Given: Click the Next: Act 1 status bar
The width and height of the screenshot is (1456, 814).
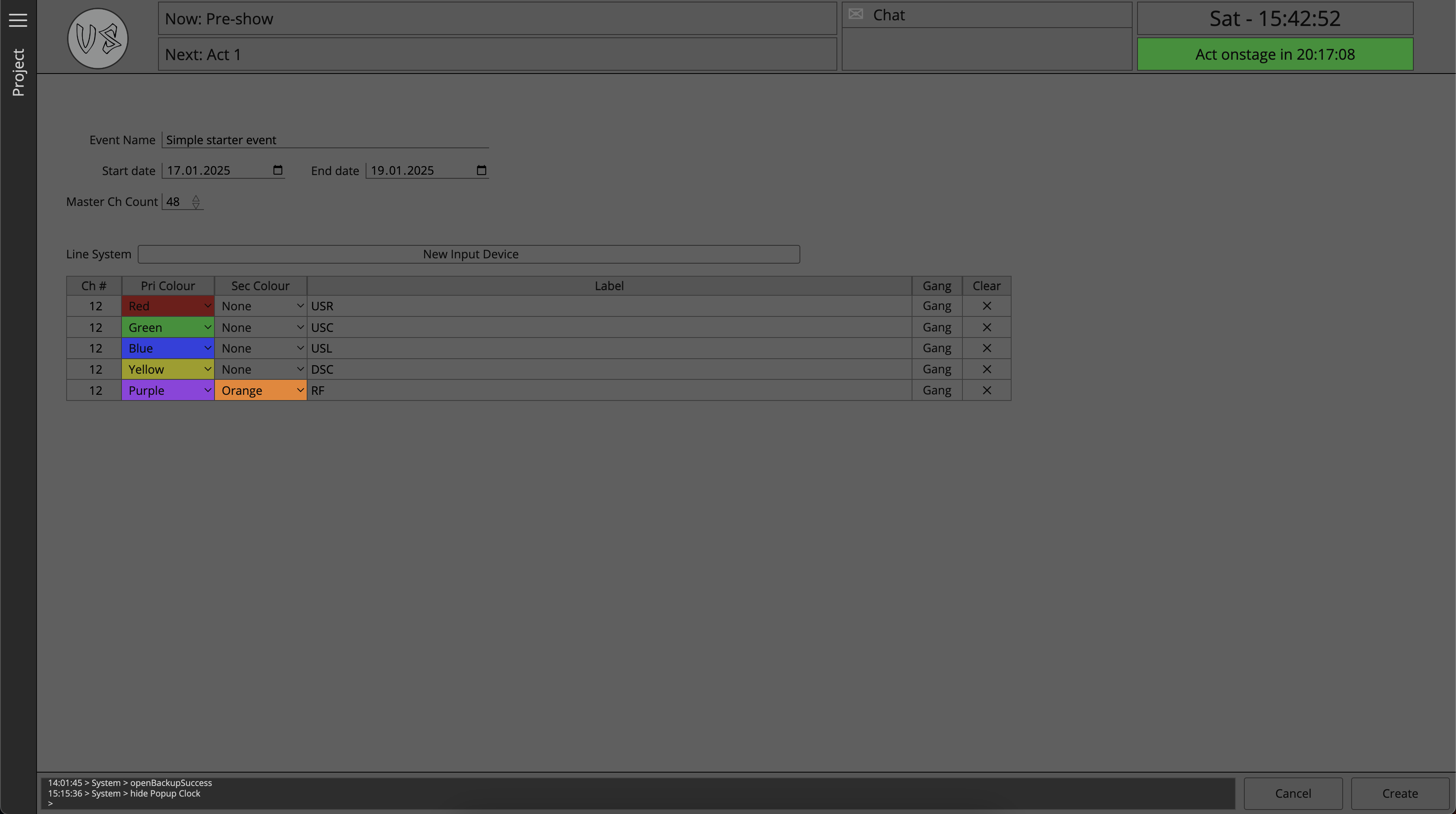Looking at the screenshot, I should click(497, 54).
